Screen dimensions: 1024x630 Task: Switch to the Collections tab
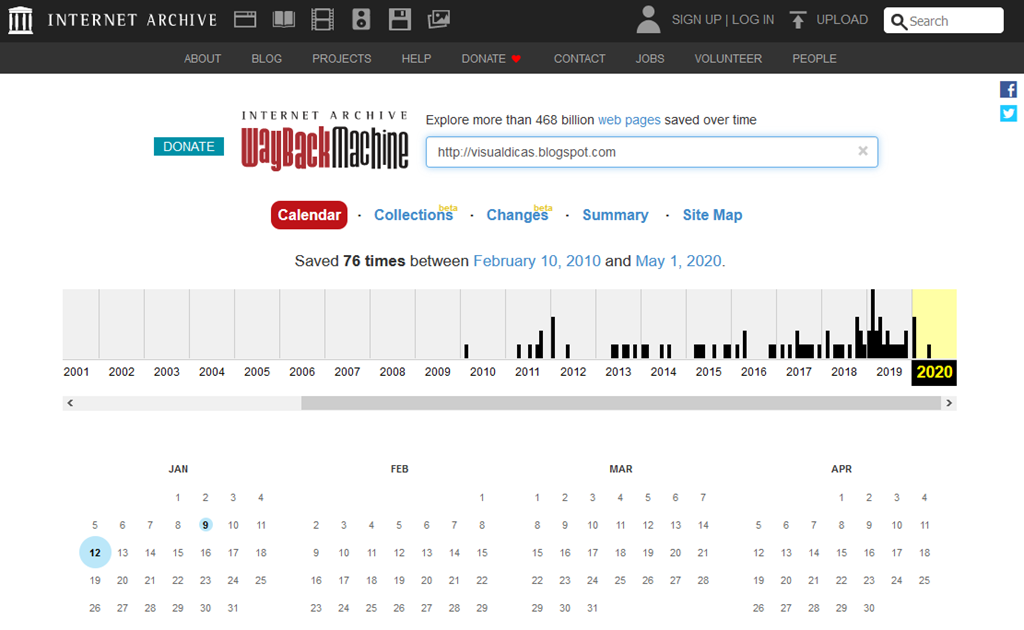413,215
